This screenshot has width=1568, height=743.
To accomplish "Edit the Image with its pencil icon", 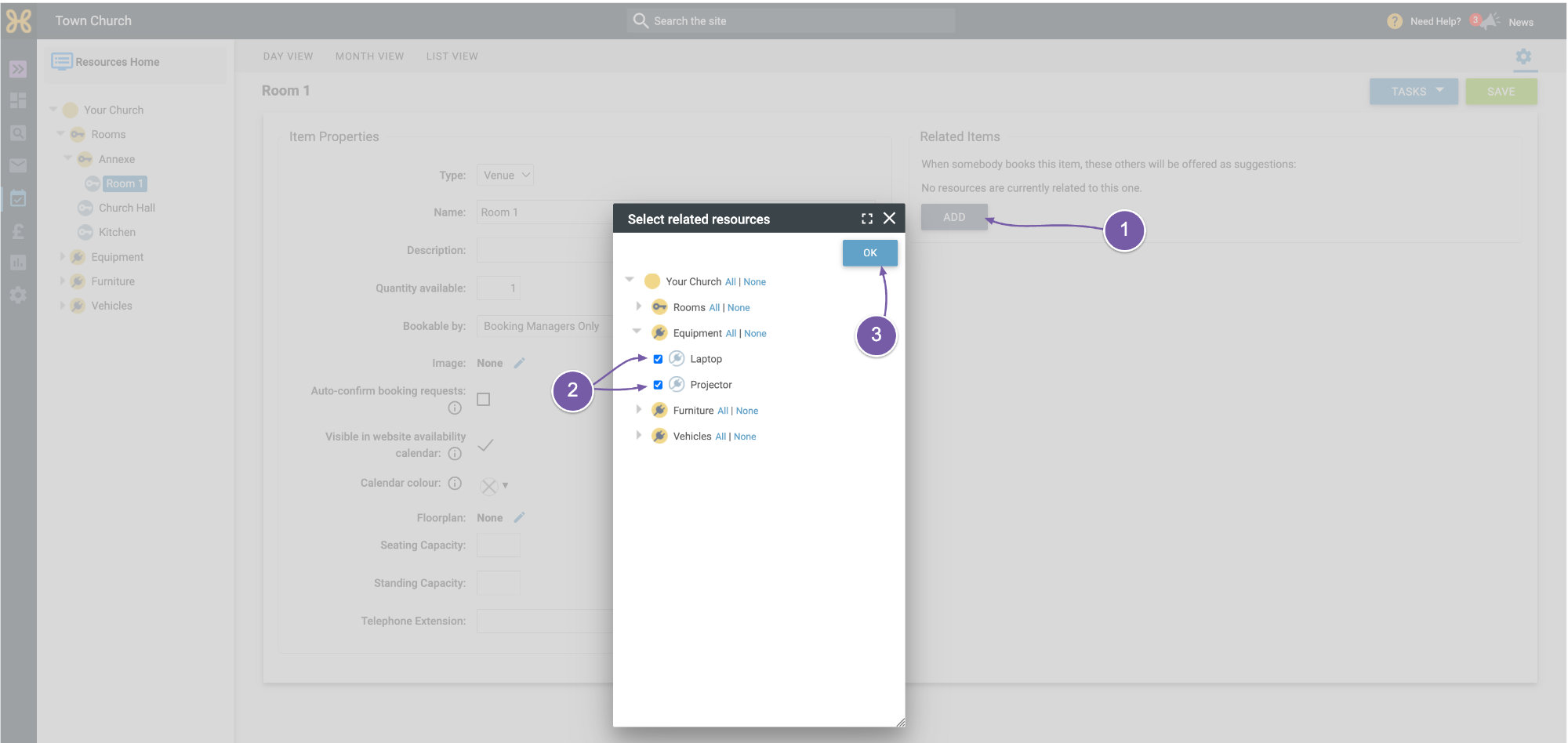I will coord(519,363).
